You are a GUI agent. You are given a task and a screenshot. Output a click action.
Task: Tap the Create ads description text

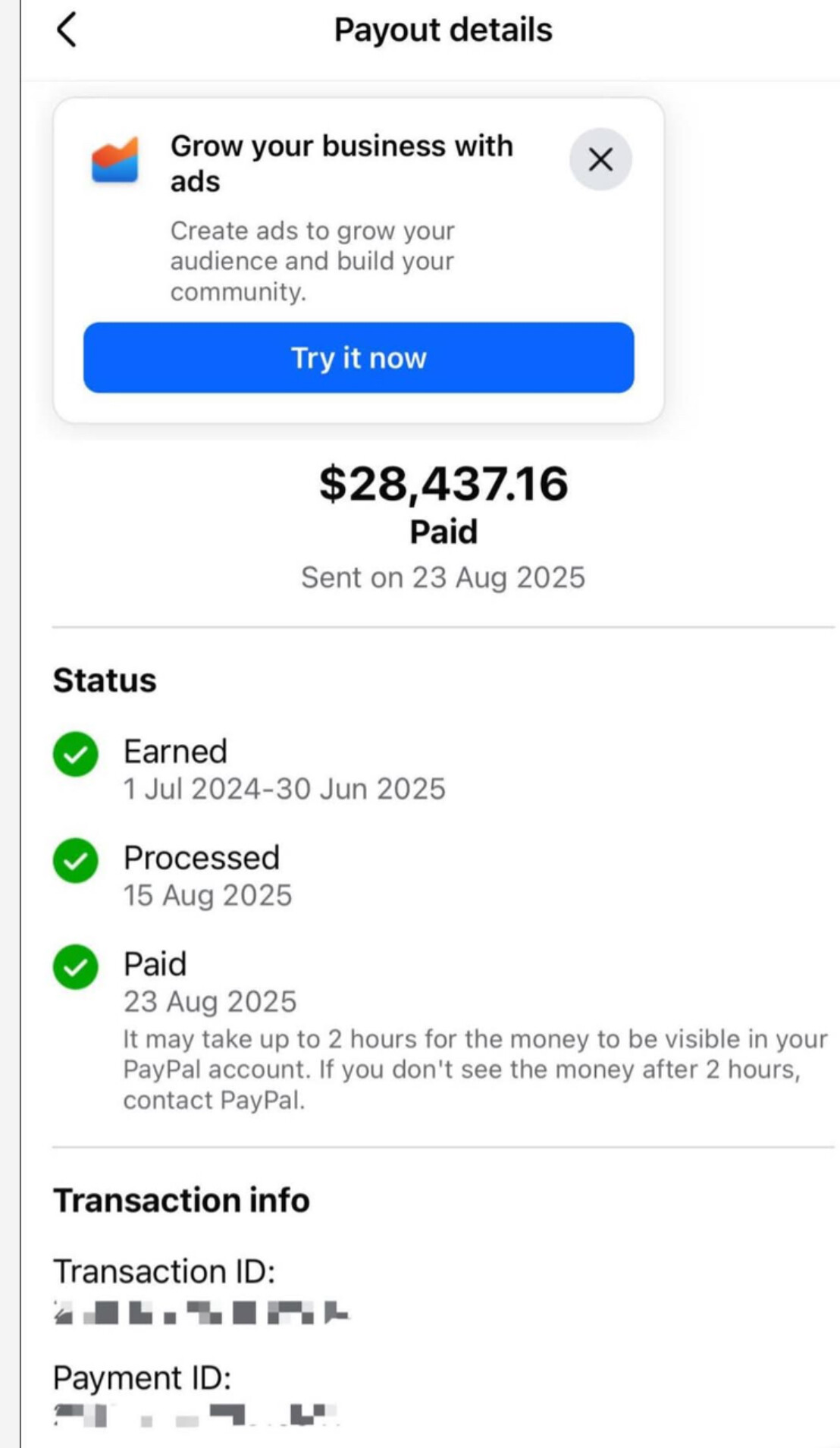coord(312,261)
